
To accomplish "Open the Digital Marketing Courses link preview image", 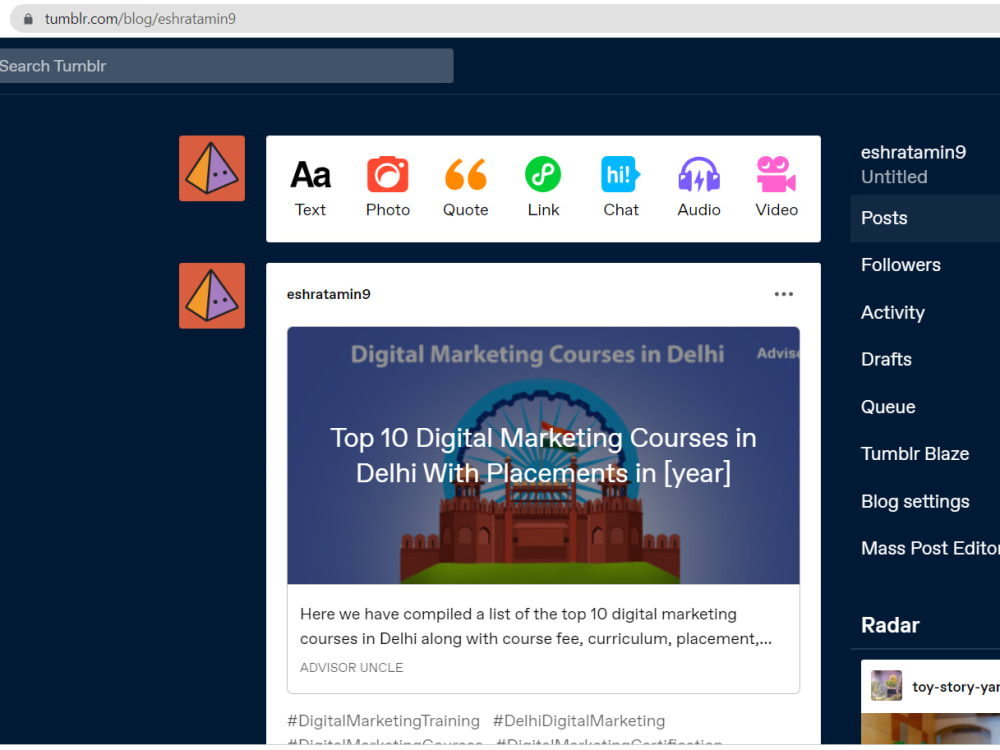I will pos(543,455).
